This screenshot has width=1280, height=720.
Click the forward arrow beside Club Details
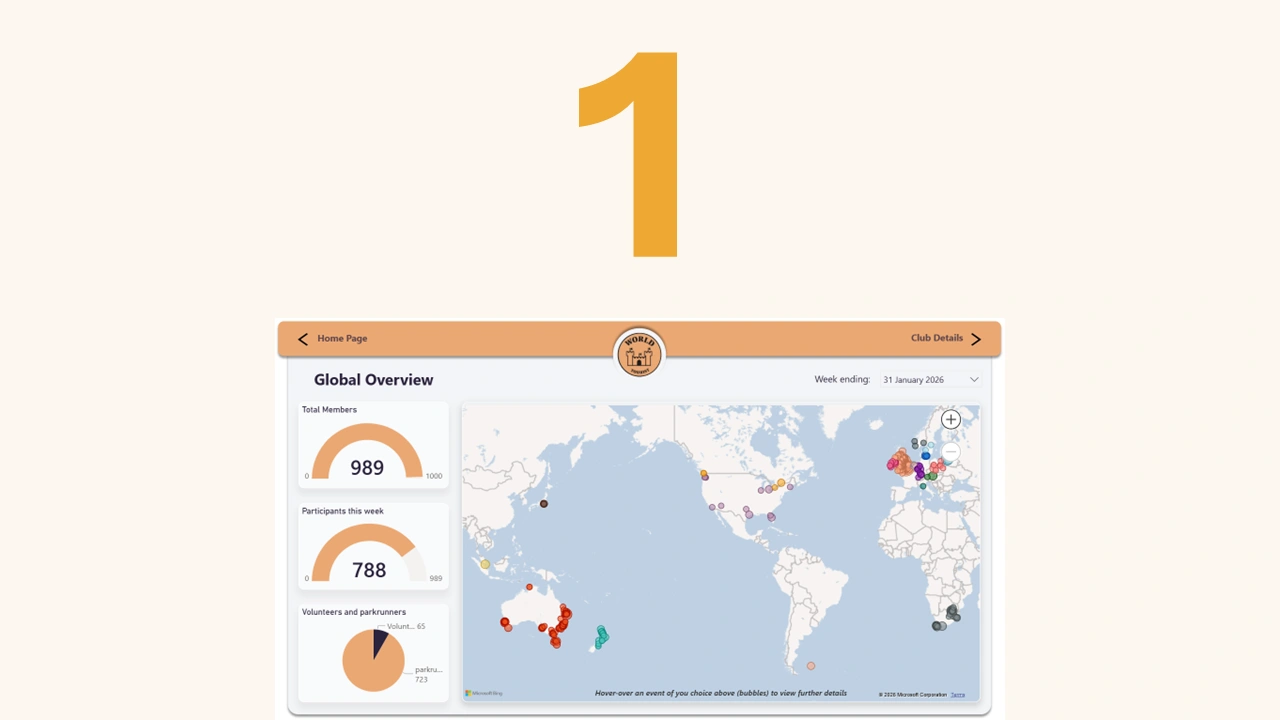coord(976,339)
